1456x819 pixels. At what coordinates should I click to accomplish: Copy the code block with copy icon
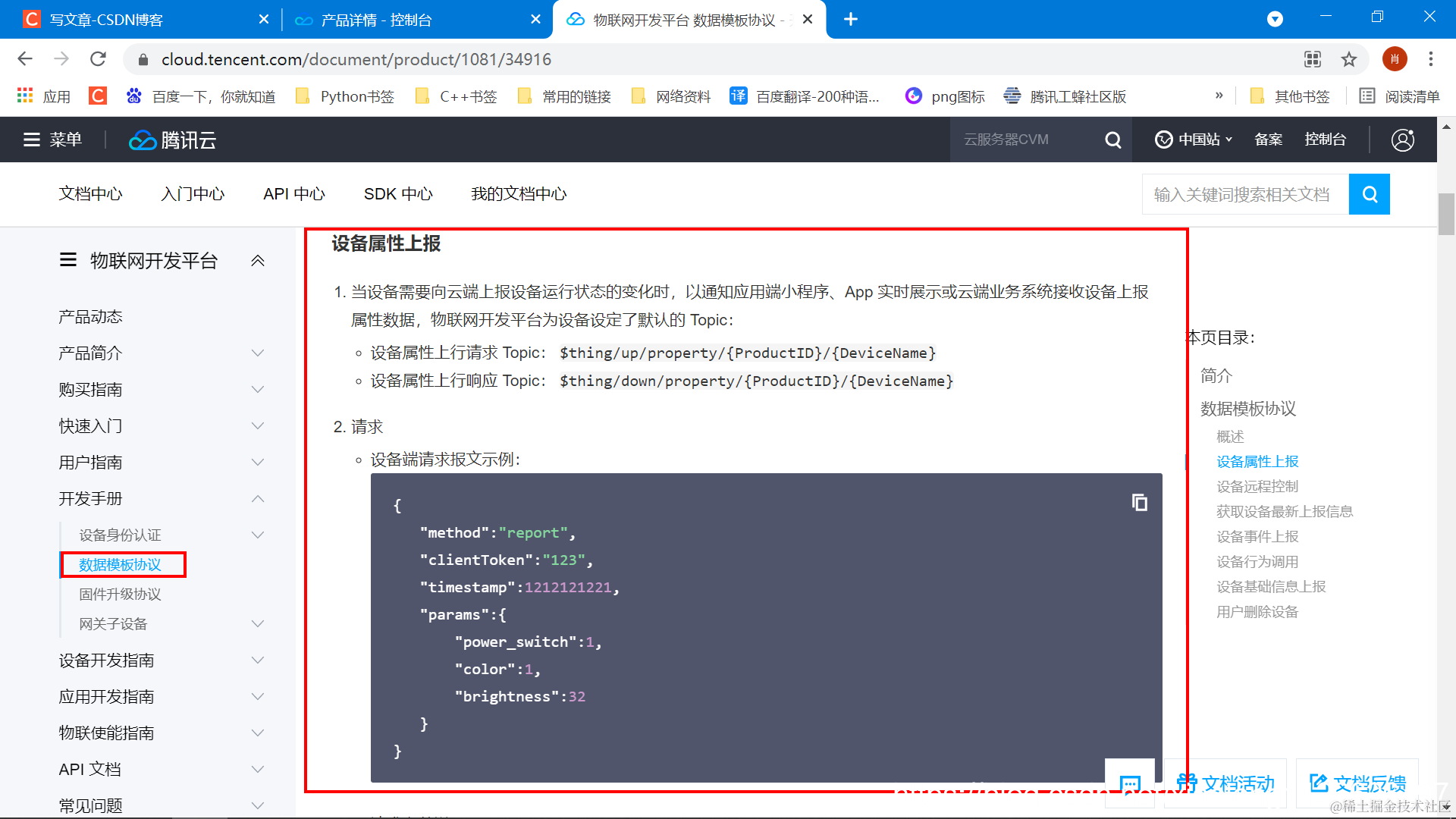tap(1139, 502)
